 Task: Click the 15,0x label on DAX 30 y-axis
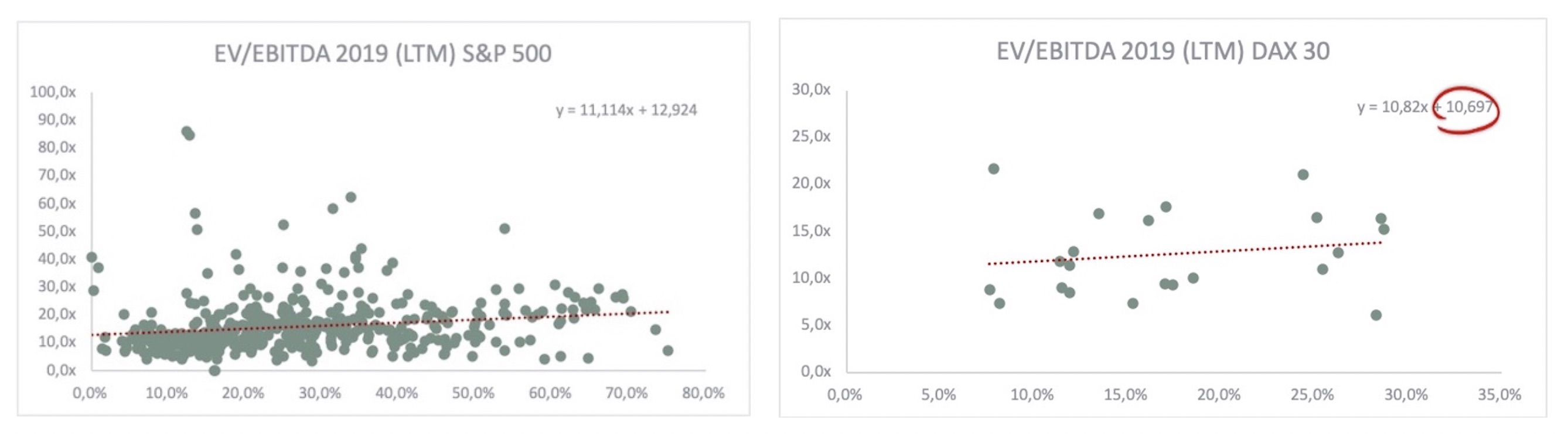click(811, 230)
